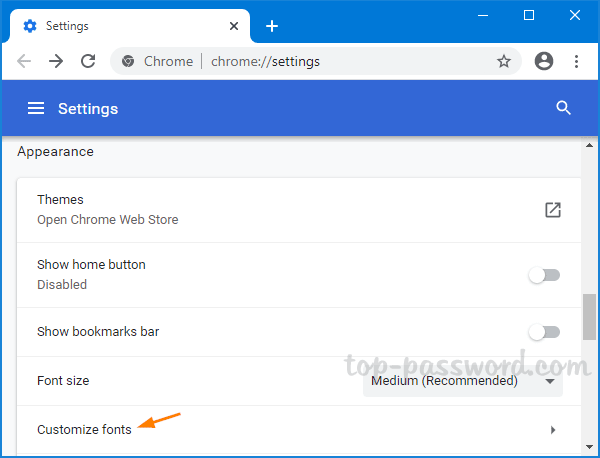Image resolution: width=600 pixels, height=458 pixels.
Task: Click the Show bookmarks bar label
Action: tap(98, 331)
